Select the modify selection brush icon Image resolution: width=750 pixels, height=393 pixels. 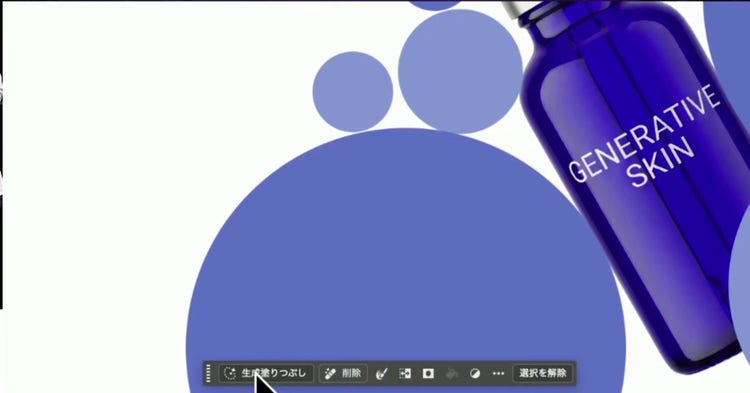pos(381,373)
